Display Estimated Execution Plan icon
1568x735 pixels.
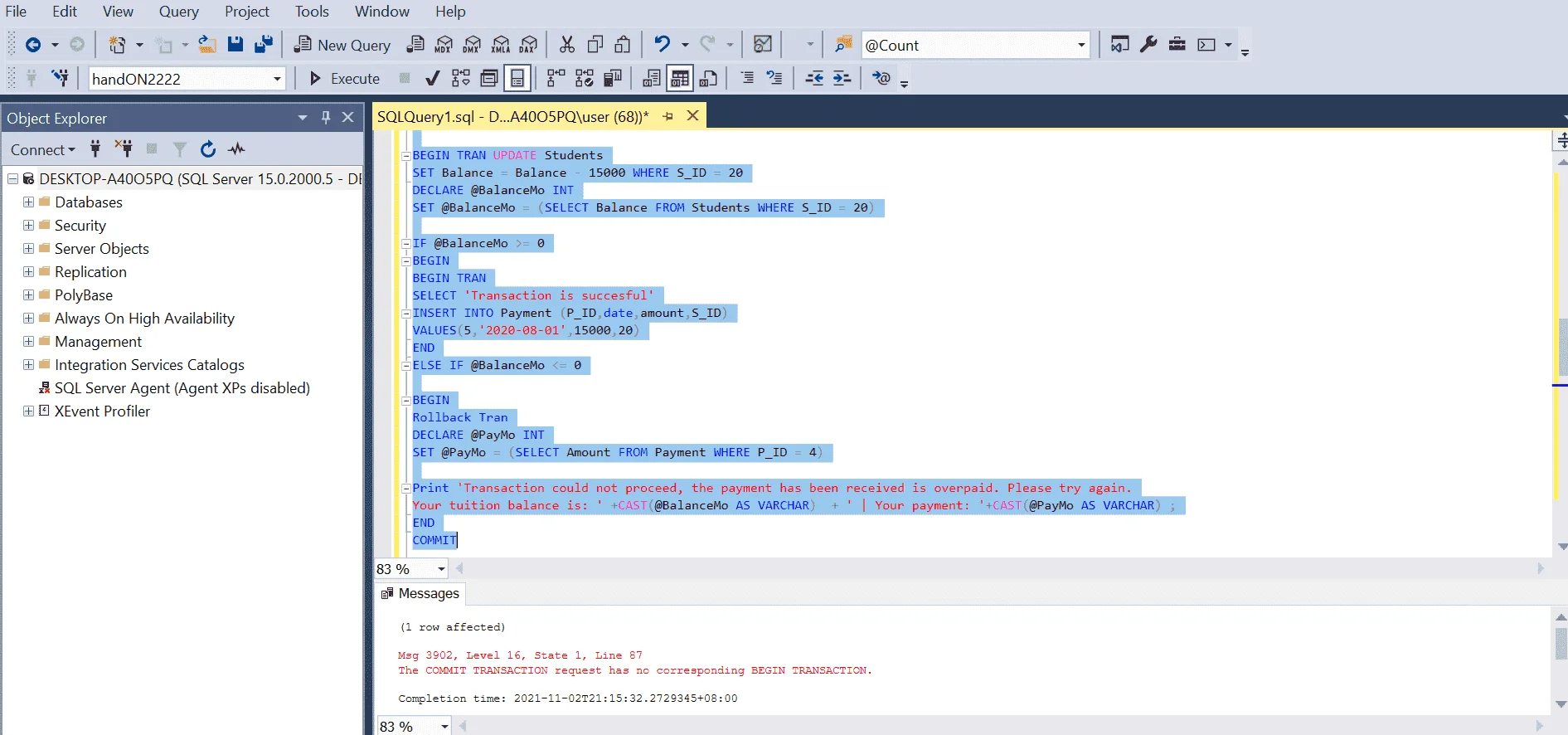click(x=461, y=79)
